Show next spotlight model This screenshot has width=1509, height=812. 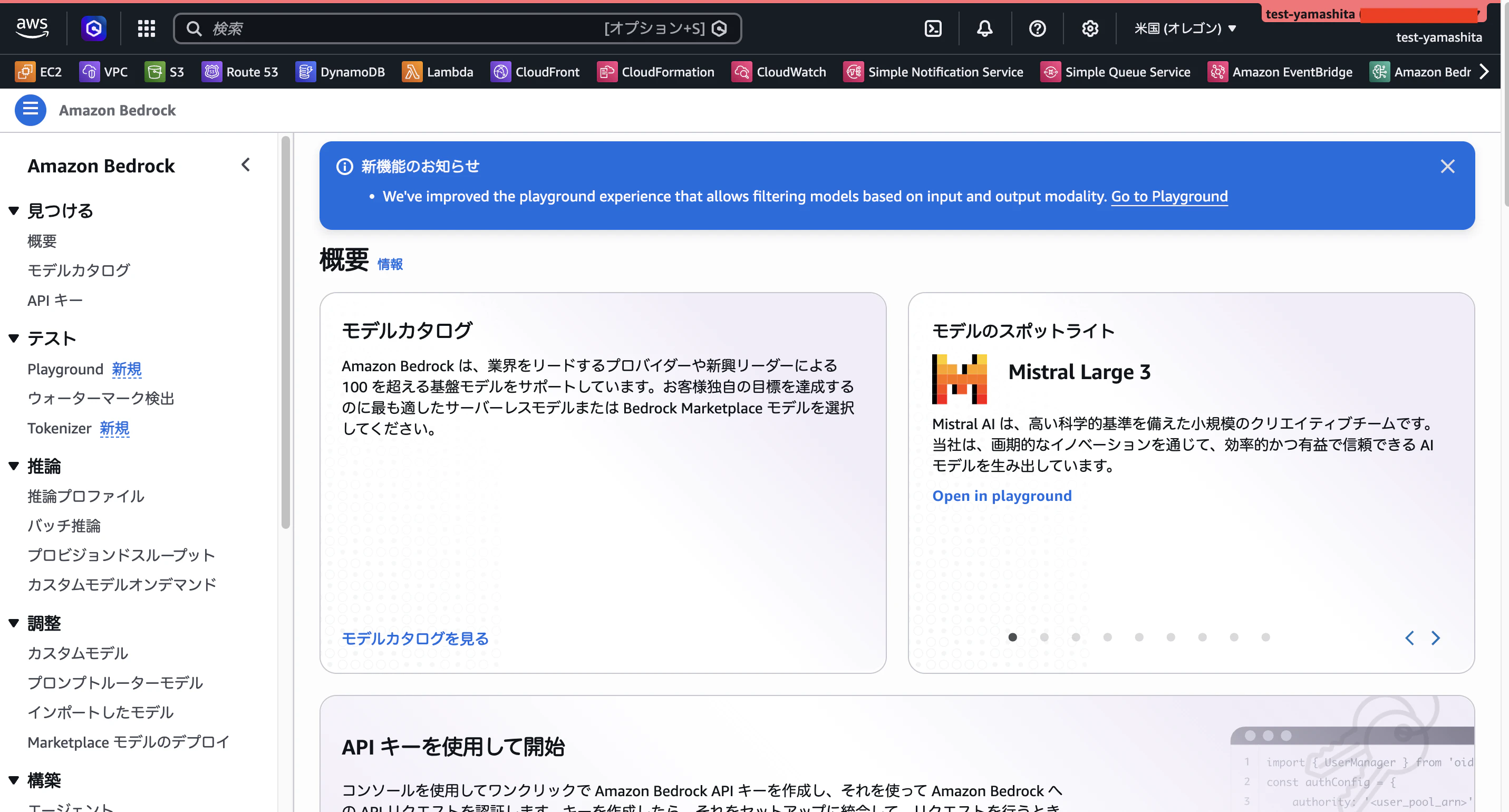[x=1435, y=637]
